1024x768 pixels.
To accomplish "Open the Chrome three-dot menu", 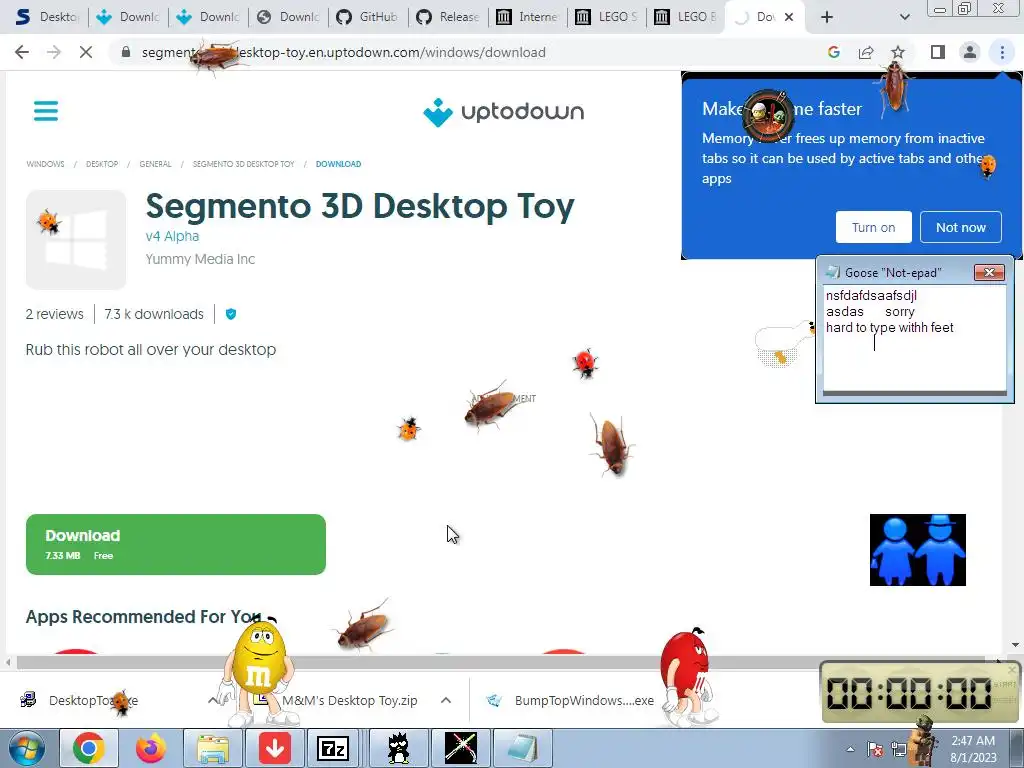I will click(x=1002, y=52).
